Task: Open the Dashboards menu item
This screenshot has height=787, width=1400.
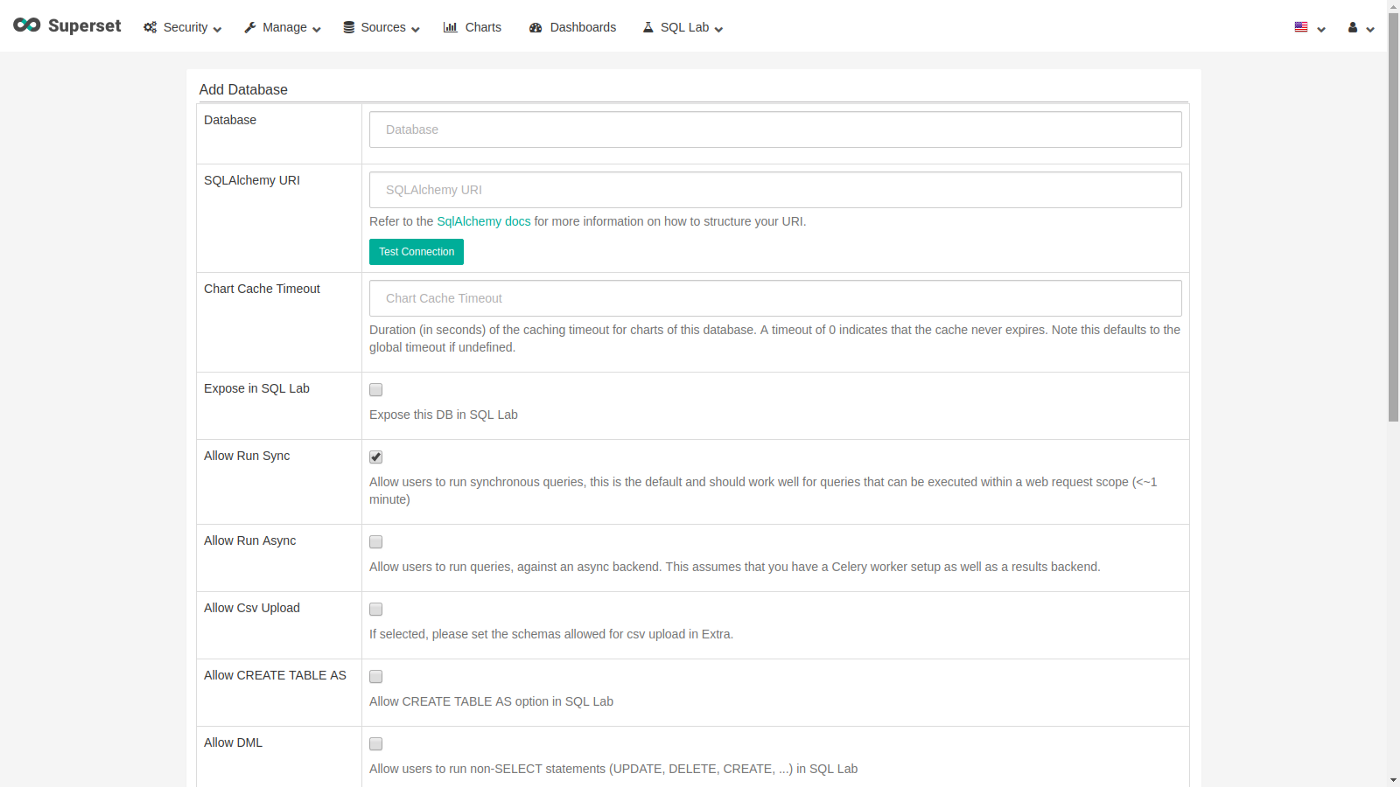Action: [582, 28]
